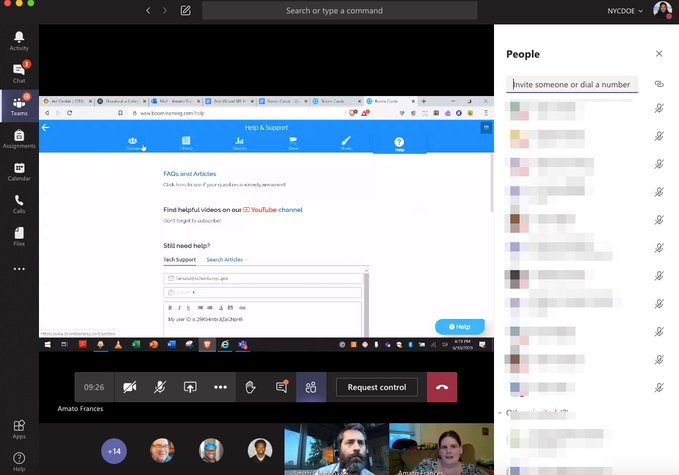Click the Invite someone or dial a number field
This screenshot has width=679, height=475.
pos(572,84)
